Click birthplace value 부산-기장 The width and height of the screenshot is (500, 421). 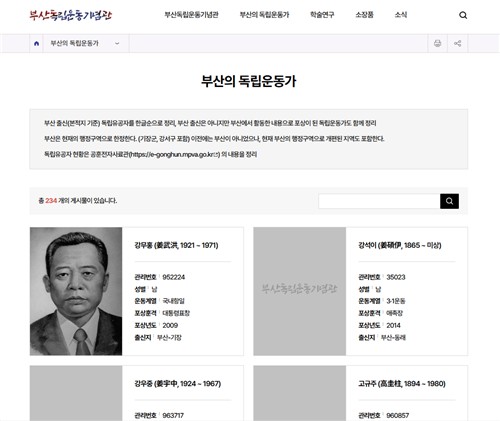pos(169,337)
